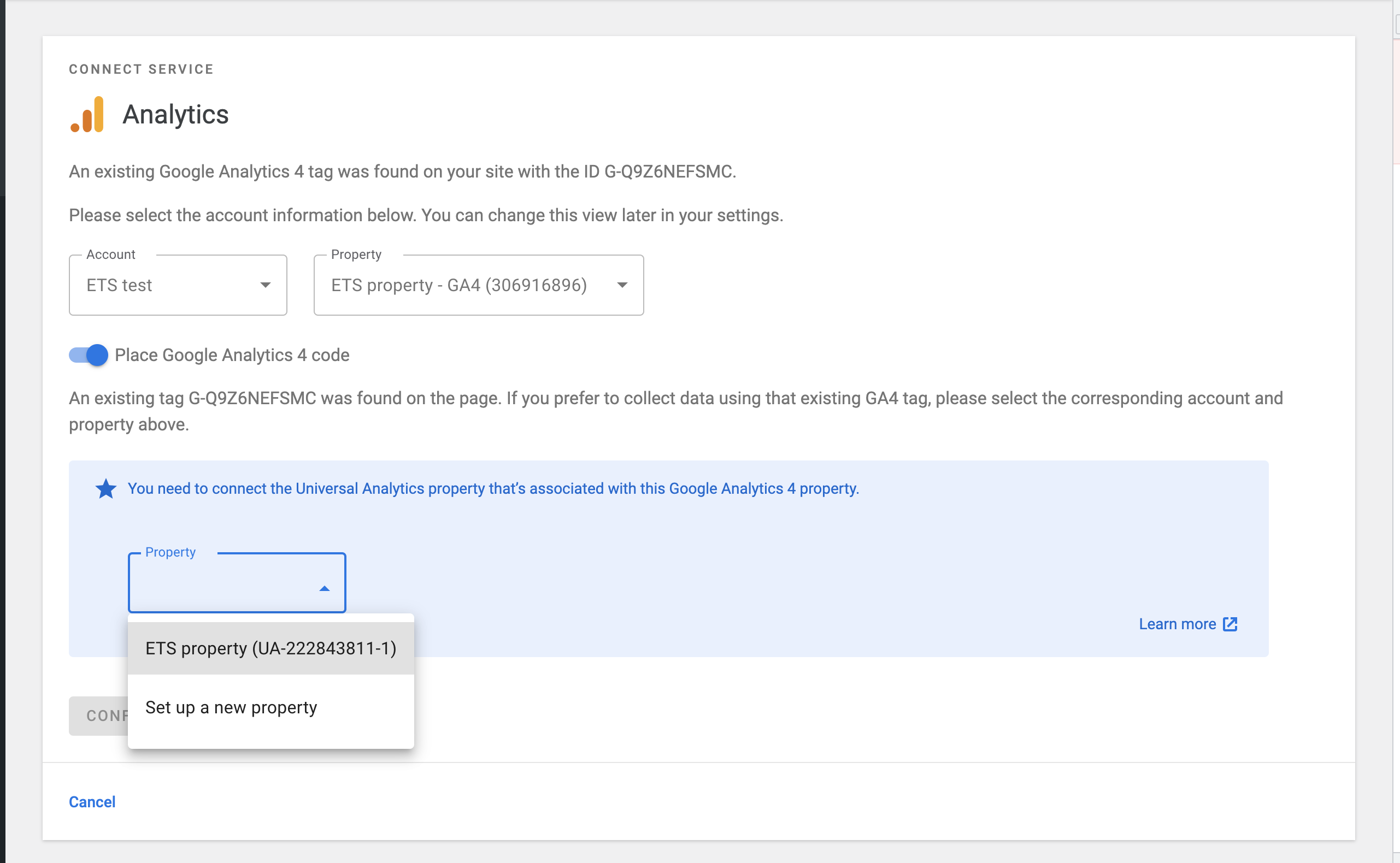Click the external-link icon beside Learn more

pos(1230,624)
